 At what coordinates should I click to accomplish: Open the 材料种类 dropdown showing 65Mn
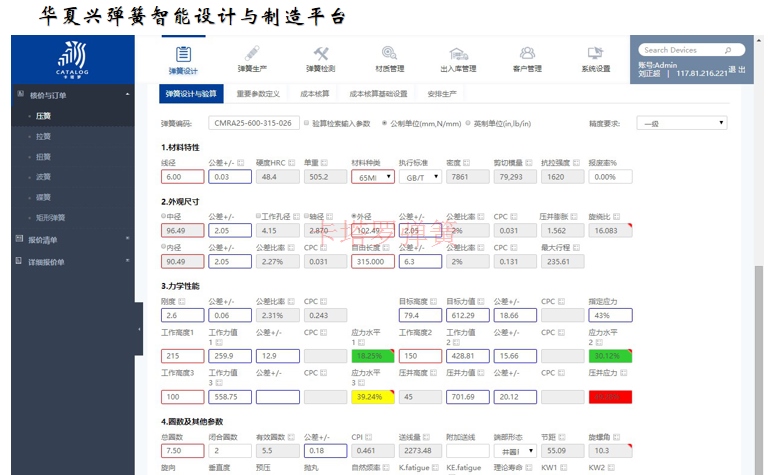pos(373,177)
